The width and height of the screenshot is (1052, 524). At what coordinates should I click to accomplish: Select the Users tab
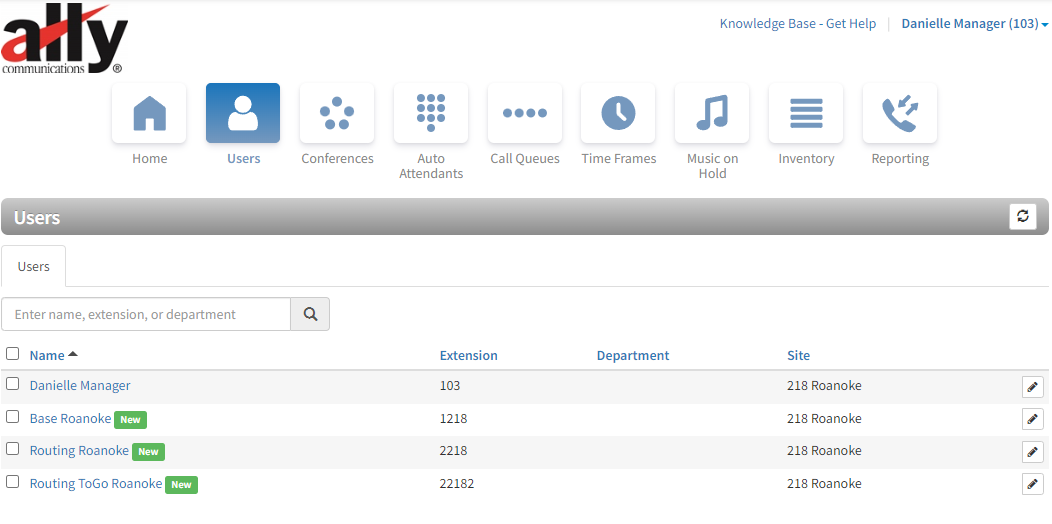34,267
